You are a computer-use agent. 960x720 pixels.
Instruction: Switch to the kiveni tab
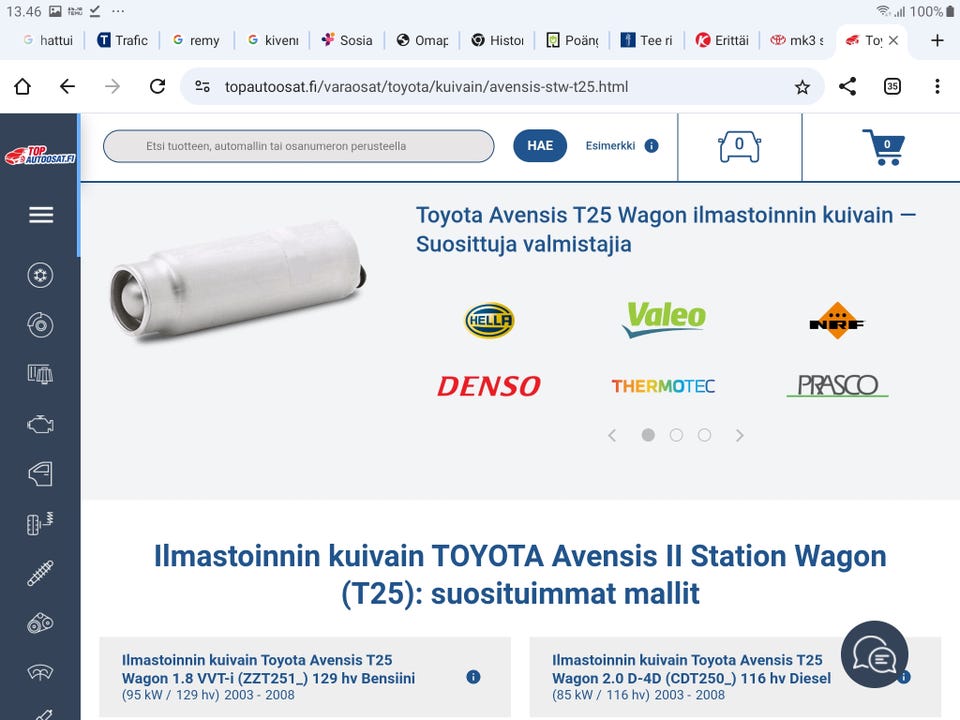click(x=273, y=40)
